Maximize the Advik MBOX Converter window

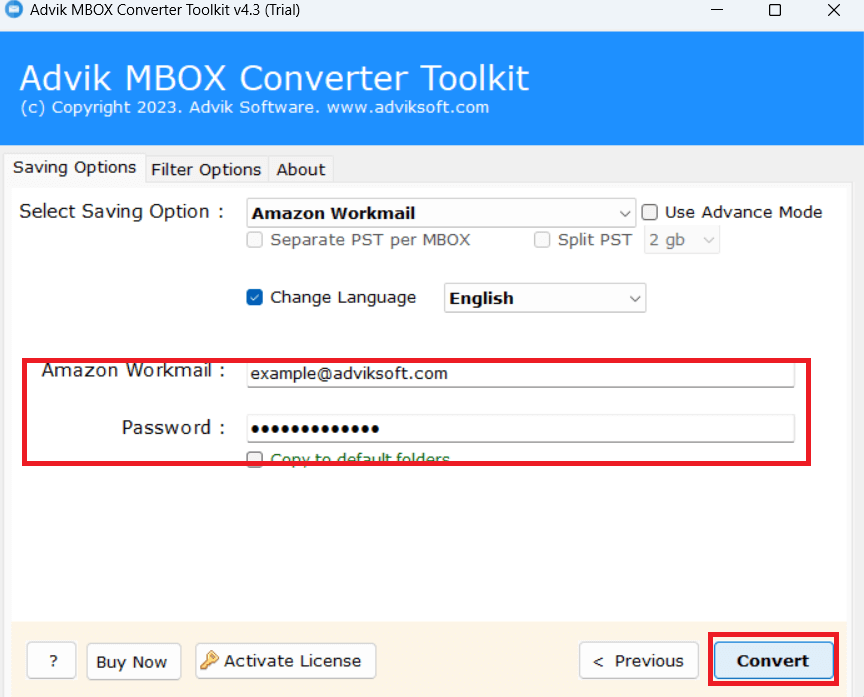(x=775, y=10)
